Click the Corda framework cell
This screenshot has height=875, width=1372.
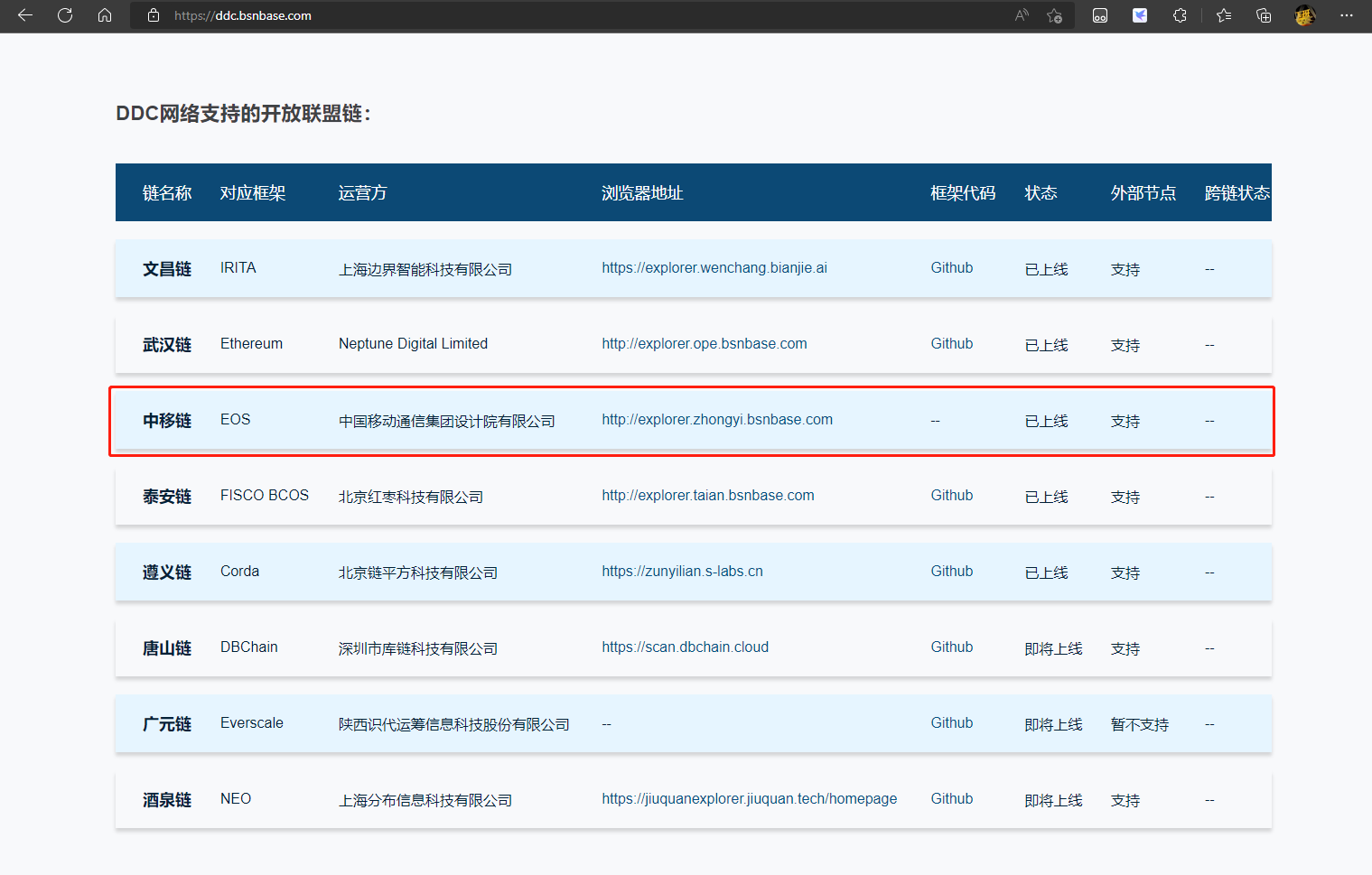pyautogui.click(x=239, y=572)
